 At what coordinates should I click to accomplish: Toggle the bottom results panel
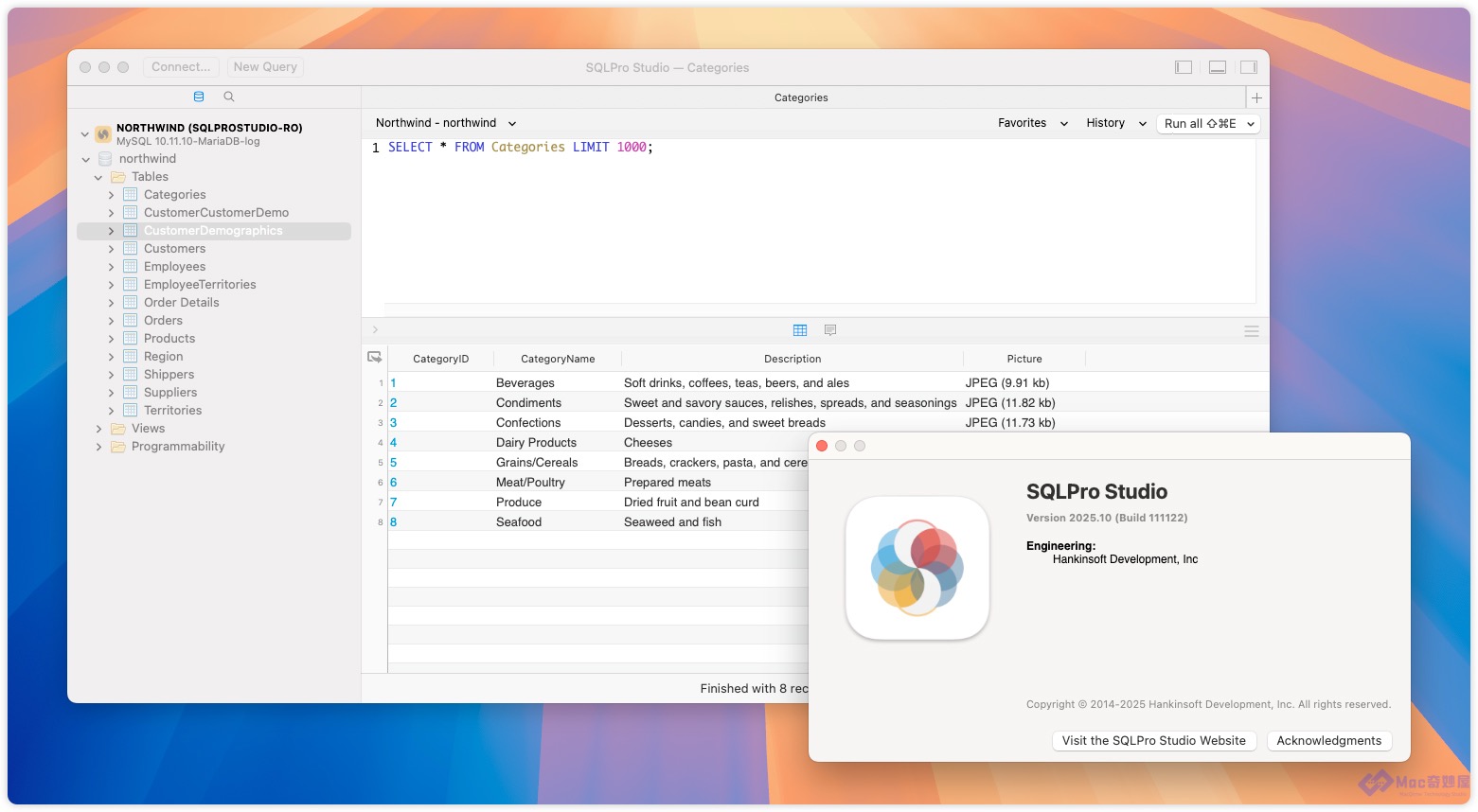(1218, 67)
